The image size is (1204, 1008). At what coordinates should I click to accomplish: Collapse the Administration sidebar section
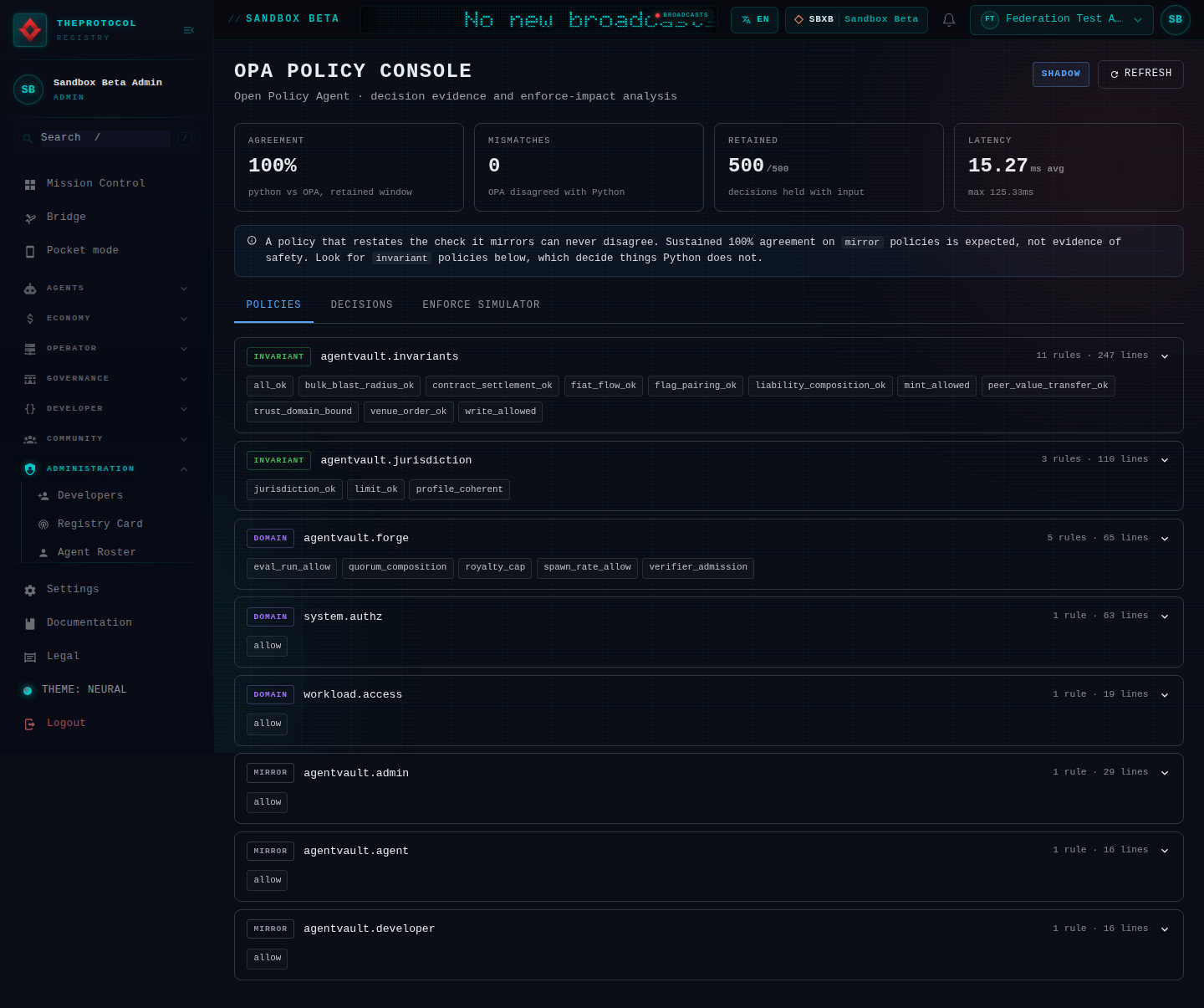pos(105,469)
